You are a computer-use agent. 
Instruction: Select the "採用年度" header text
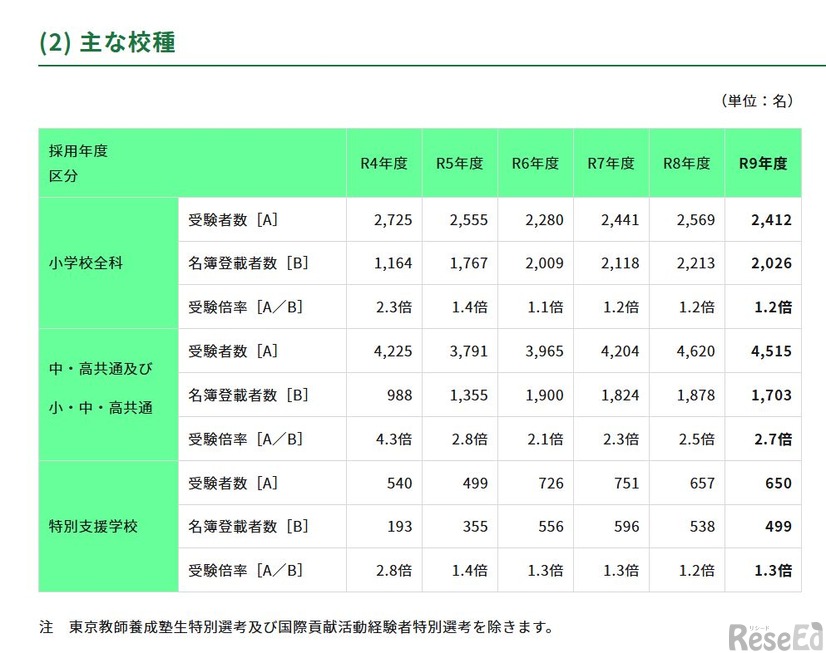click(x=78, y=151)
